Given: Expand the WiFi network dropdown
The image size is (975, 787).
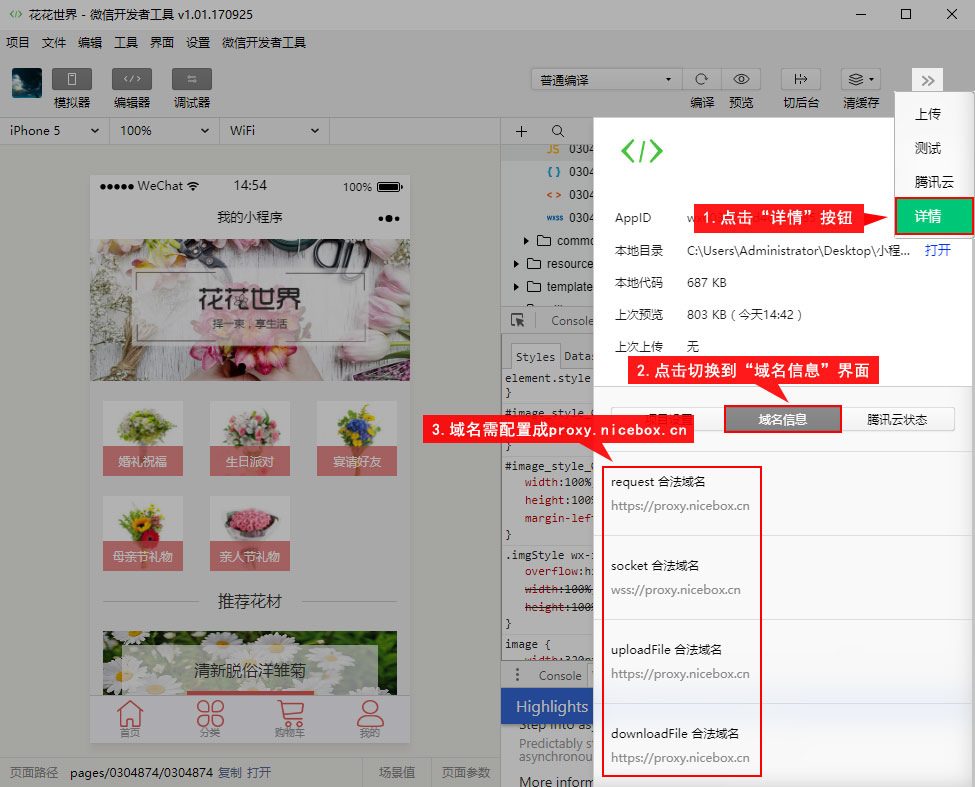Looking at the screenshot, I should tap(274, 131).
